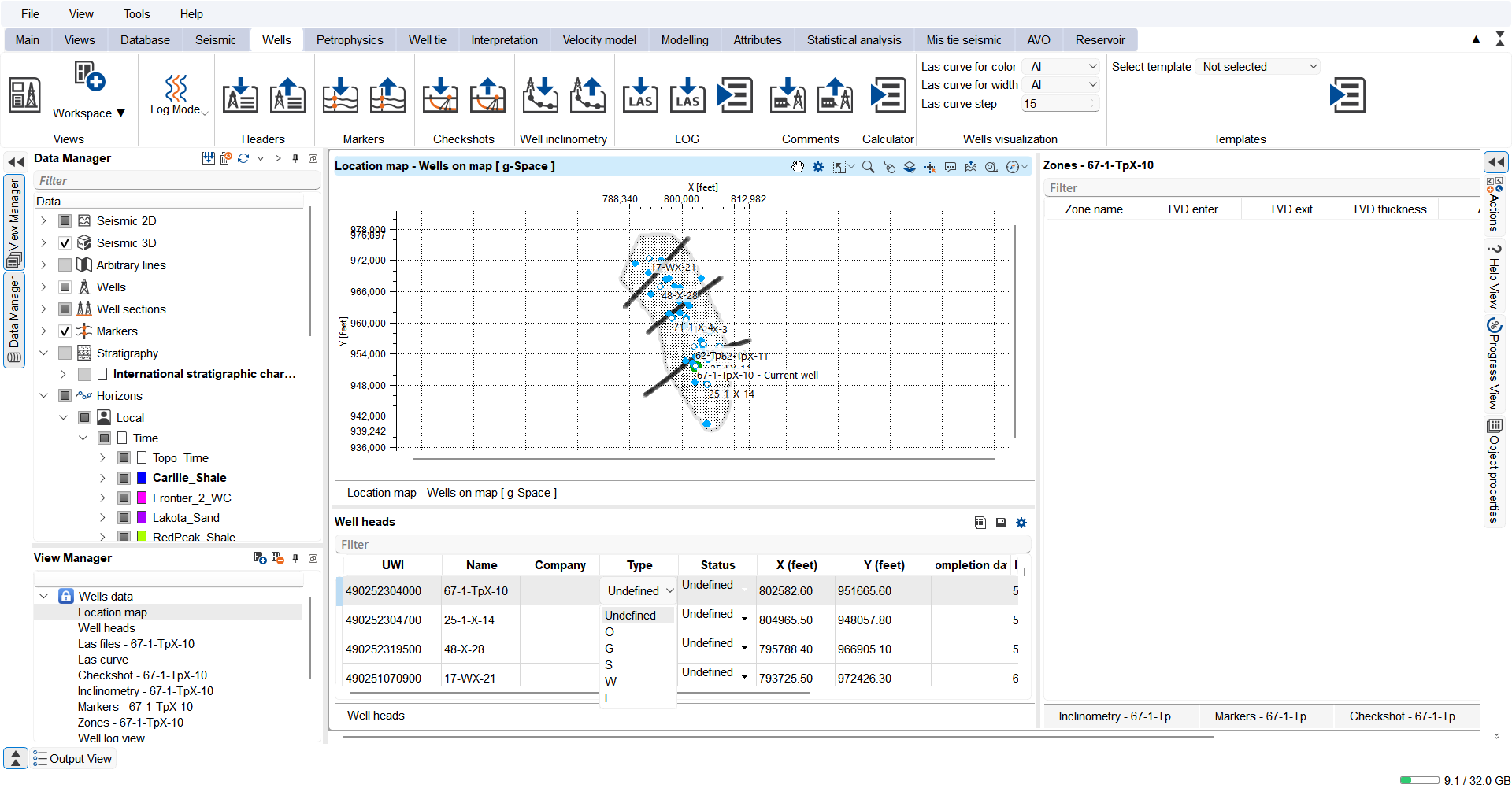Click the Templates apply icon
Viewport: 1512px width, 788px height.
click(1347, 95)
